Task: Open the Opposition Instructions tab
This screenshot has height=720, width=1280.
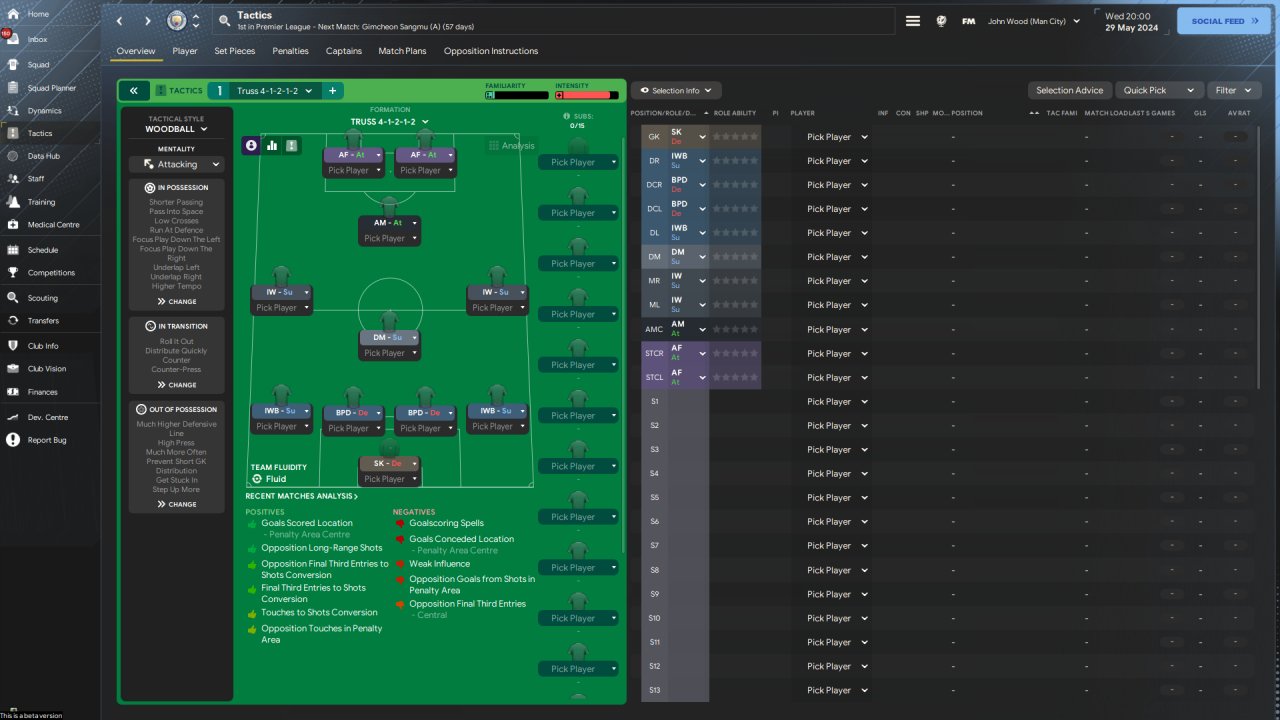Action: pos(491,51)
